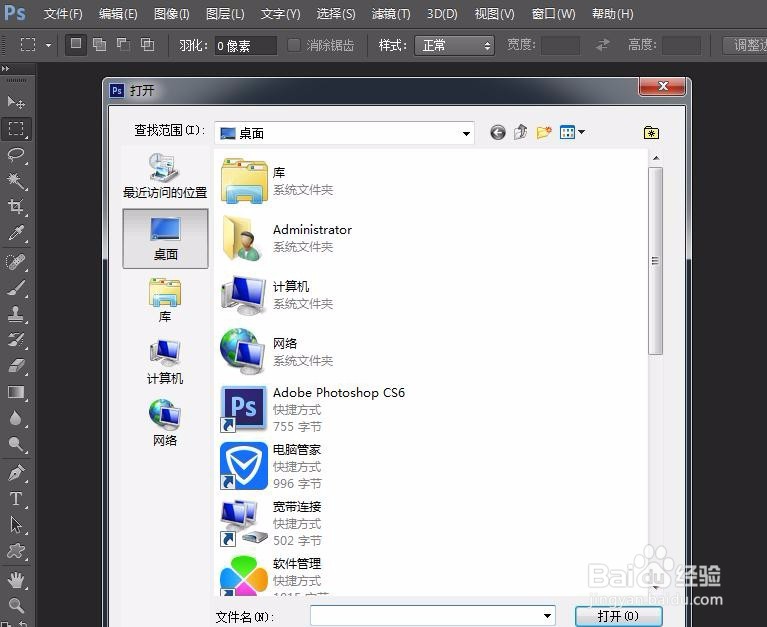Screen dimensions: 767x627
Task: Choose Intersect with Selection mode
Action: (147, 45)
